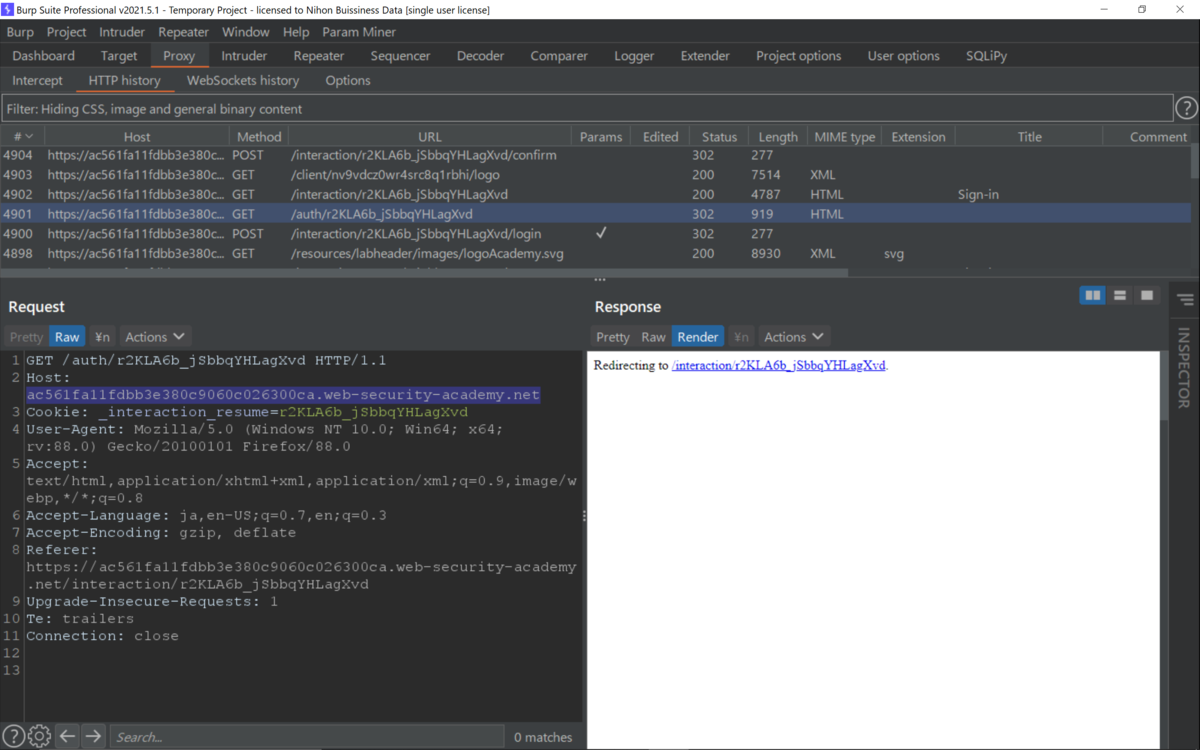Screen dimensions: 1200x750
Task: Switch to the Sequencer tab
Action: pyautogui.click(x=400, y=56)
